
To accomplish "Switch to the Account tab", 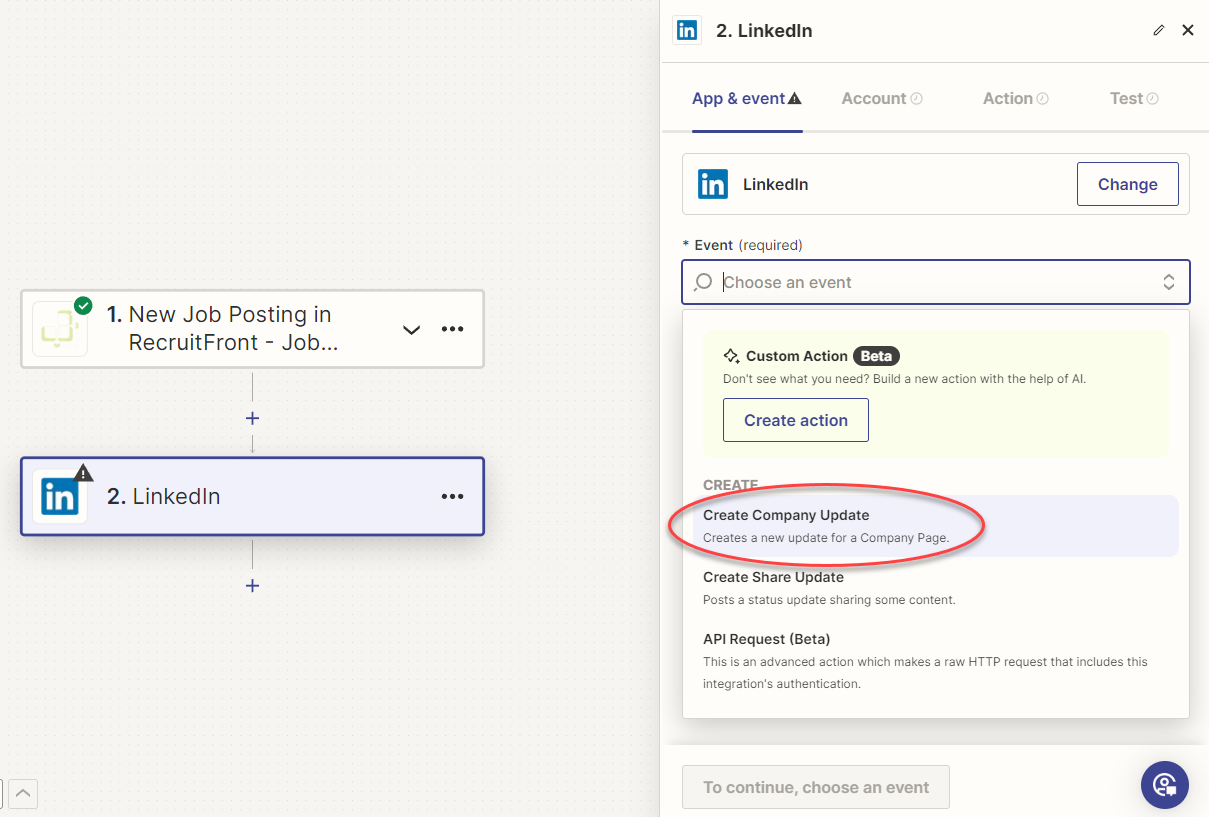I will click(882, 98).
